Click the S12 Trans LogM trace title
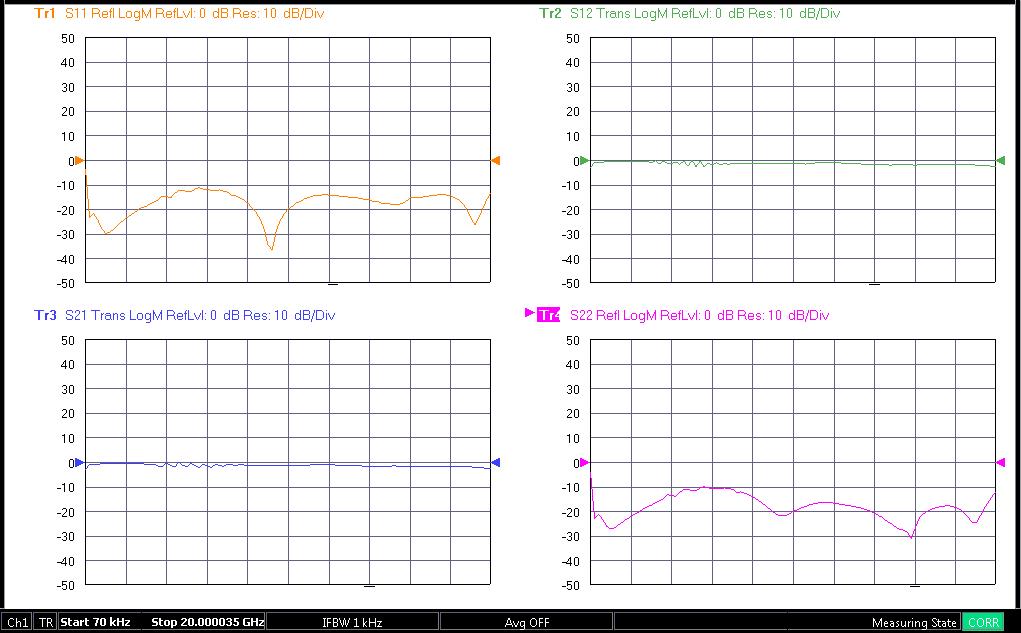The height and width of the screenshot is (633, 1021). tap(705, 13)
